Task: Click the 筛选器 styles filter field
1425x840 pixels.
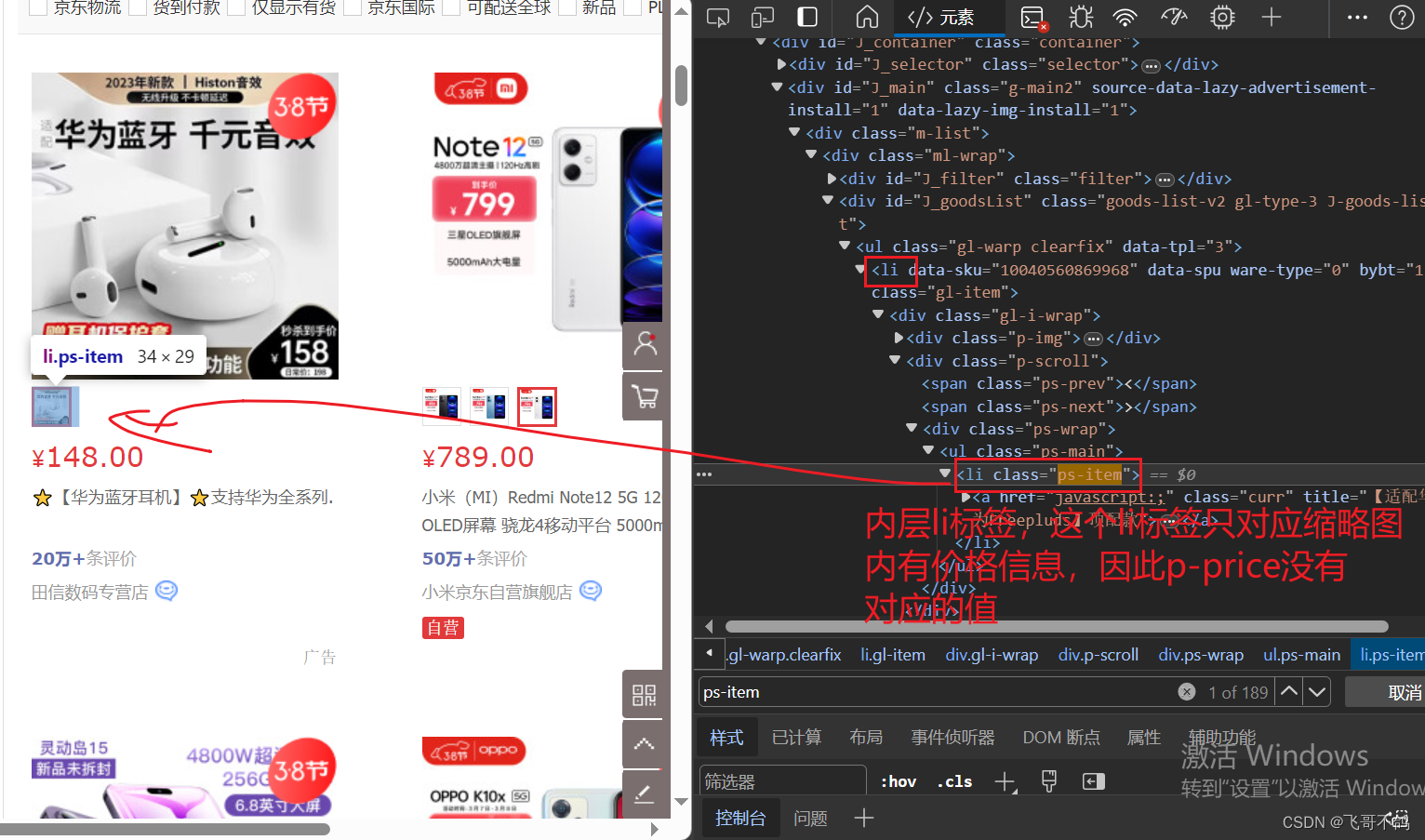Action: tap(782, 781)
